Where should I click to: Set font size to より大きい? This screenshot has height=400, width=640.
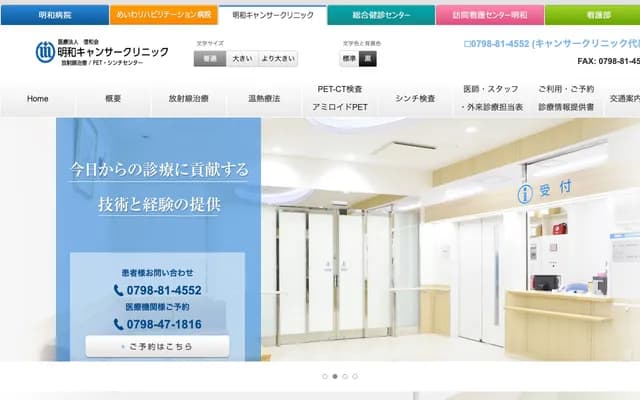pyautogui.click(x=278, y=59)
